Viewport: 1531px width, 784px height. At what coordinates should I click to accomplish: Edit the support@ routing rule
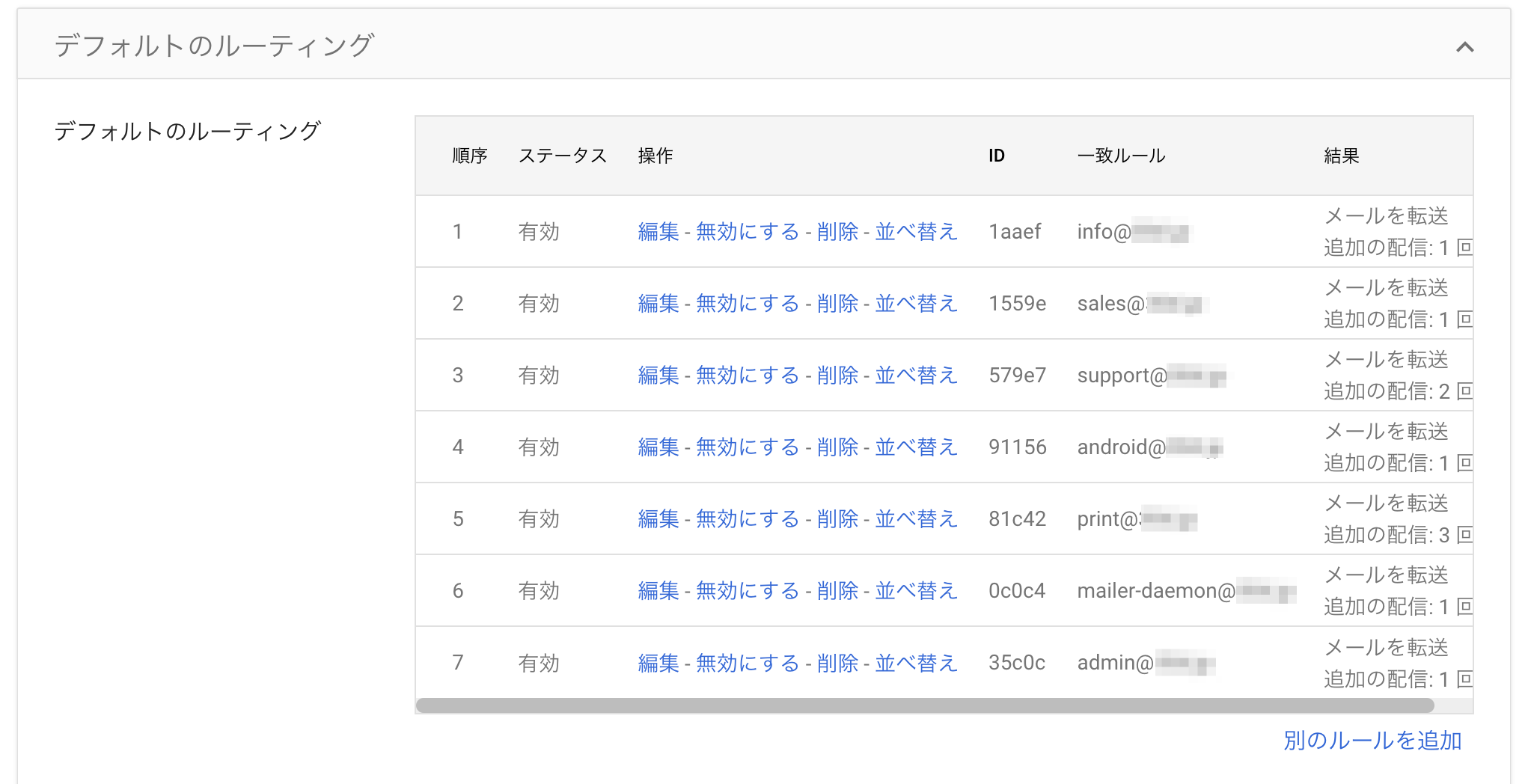657,375
